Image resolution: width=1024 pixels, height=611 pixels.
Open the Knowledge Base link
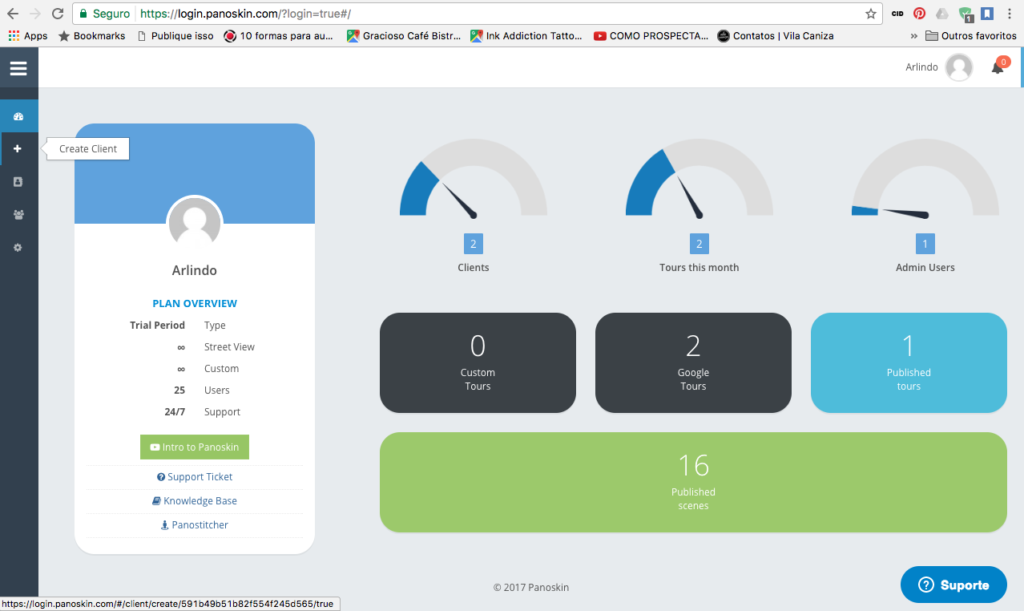point(194,501)
